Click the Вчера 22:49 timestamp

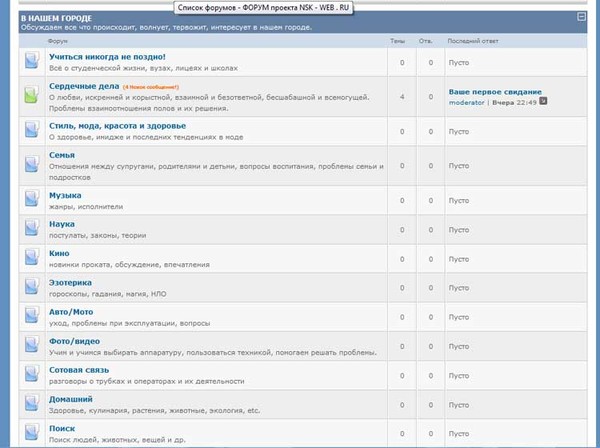[514, 103]
